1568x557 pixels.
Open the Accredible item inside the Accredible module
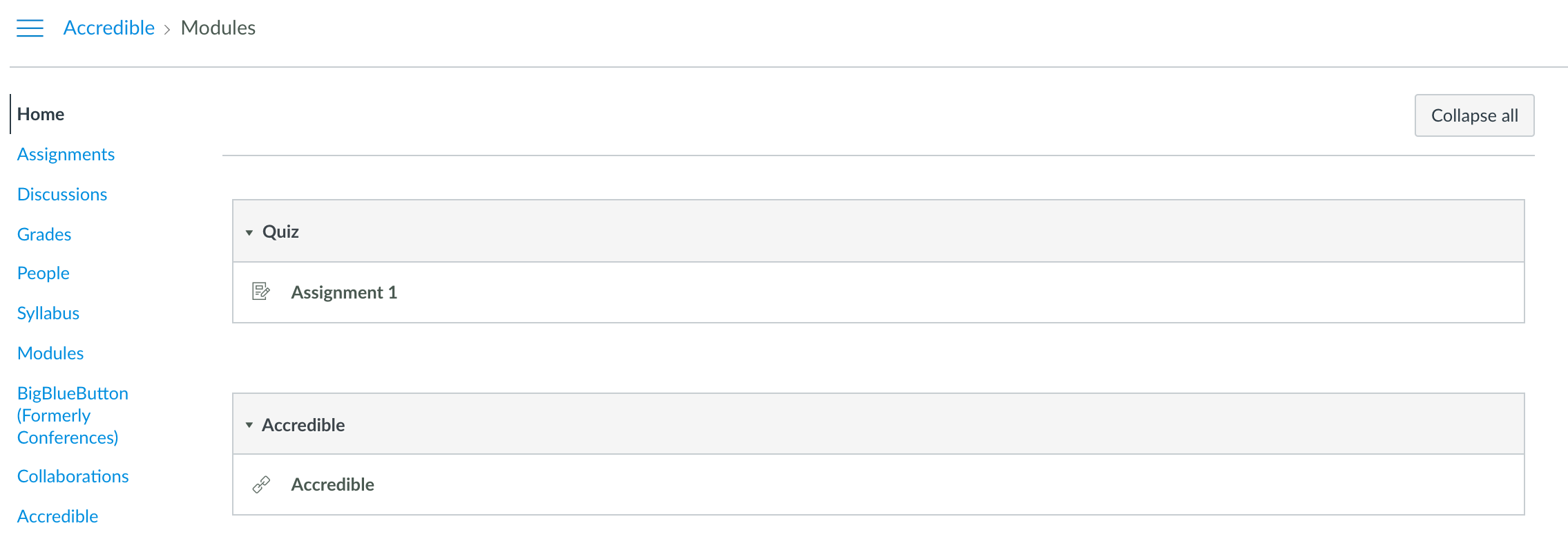tap(332, 484)
